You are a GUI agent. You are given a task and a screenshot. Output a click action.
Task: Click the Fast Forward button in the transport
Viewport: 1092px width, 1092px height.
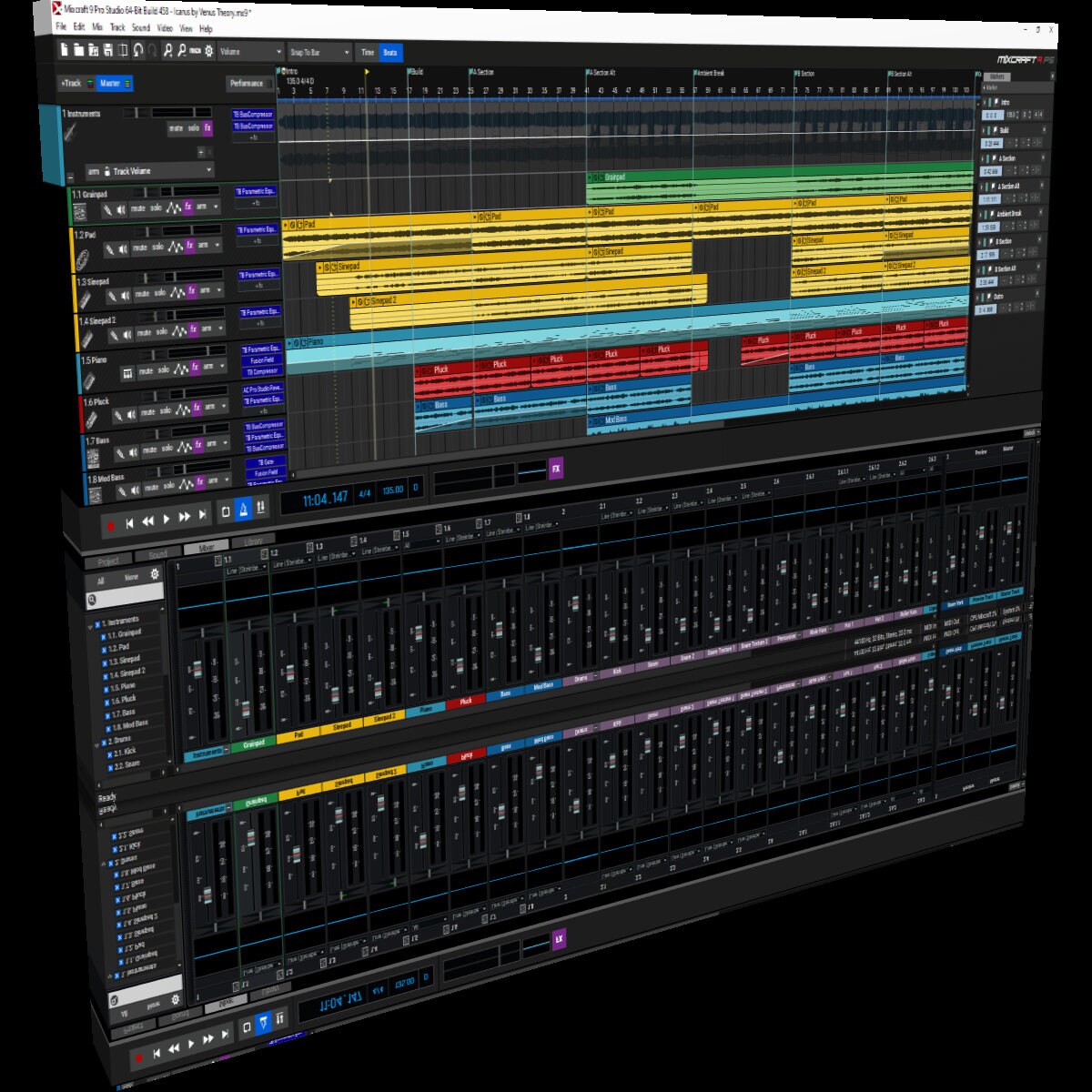coord(185,517)
